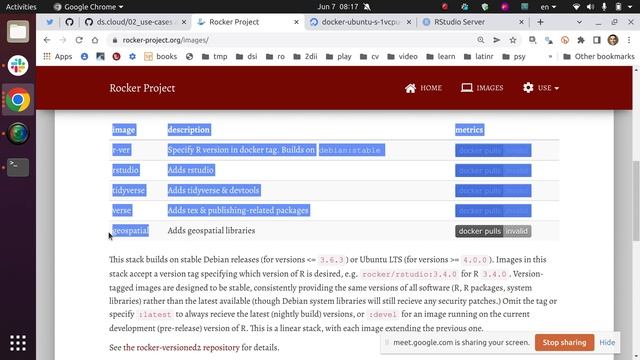Screen dimensions: 640x360
Task: Reload the current page
Action: 79,40
